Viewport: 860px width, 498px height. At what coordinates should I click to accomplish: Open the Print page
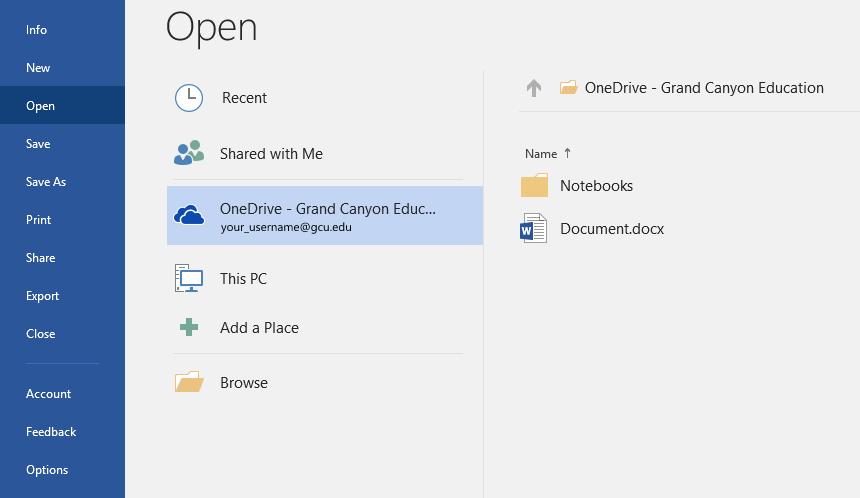point(38,219)
